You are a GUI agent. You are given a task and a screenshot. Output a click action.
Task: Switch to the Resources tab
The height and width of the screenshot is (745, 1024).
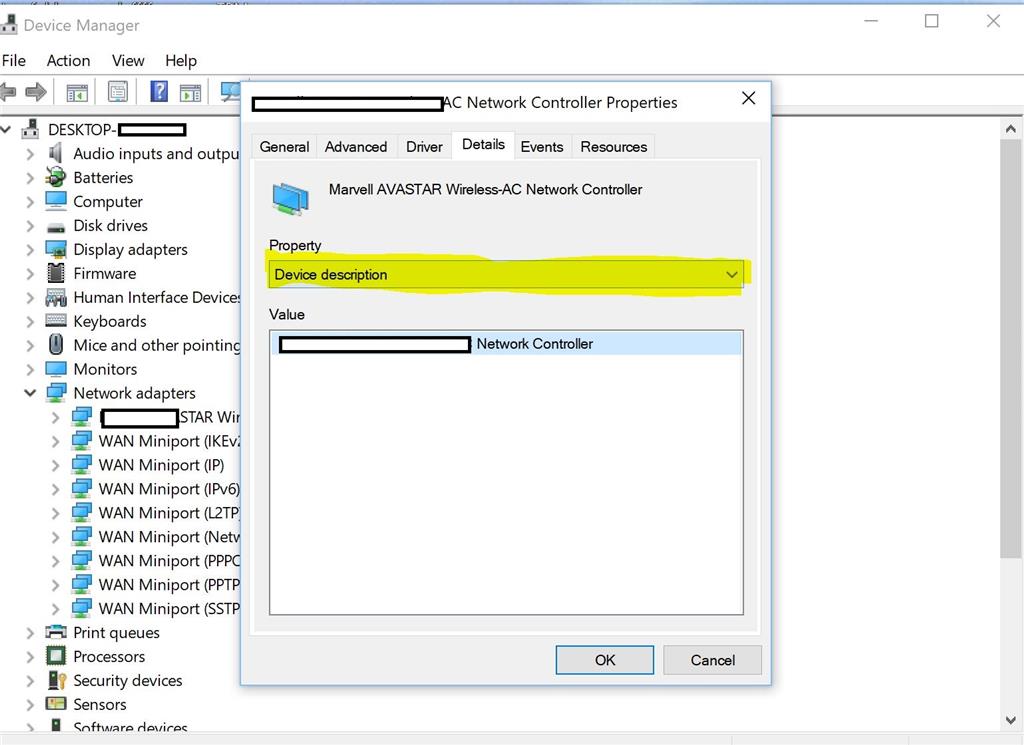pyautogui.click(x=613, y=147)
